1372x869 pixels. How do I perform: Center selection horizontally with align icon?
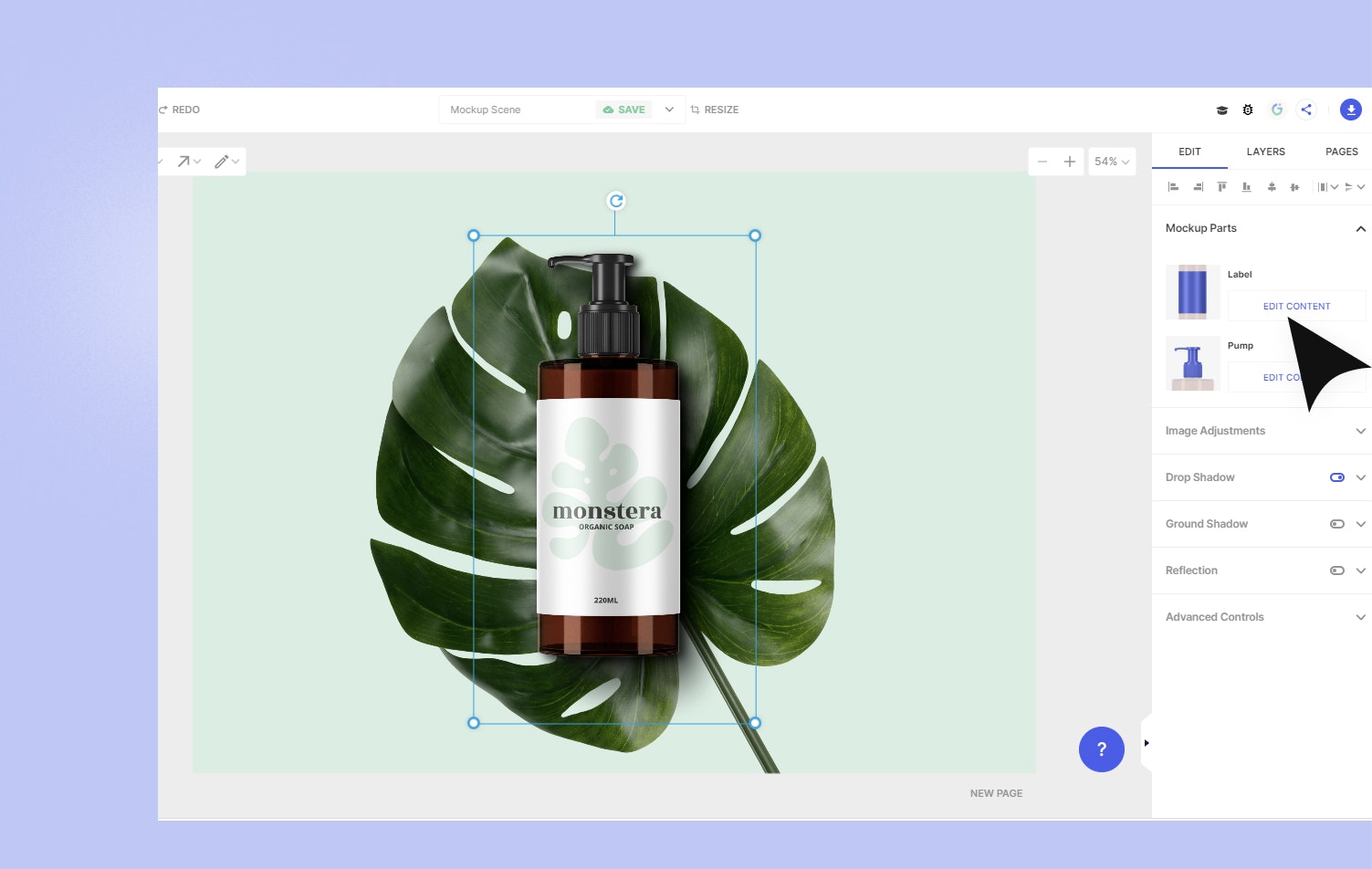click(x=1271, y=187)
